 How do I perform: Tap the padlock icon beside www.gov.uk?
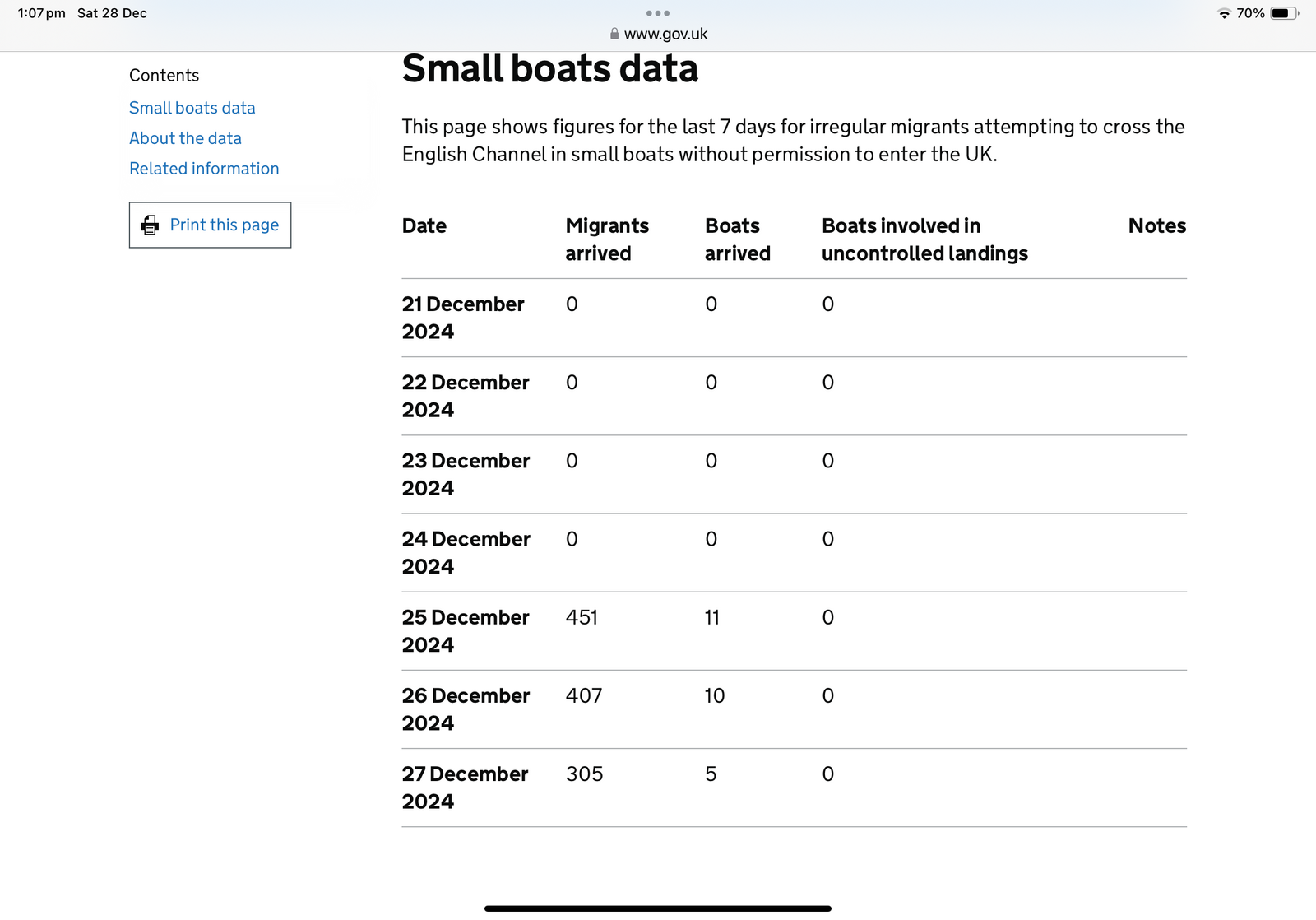tap(614, 34)
